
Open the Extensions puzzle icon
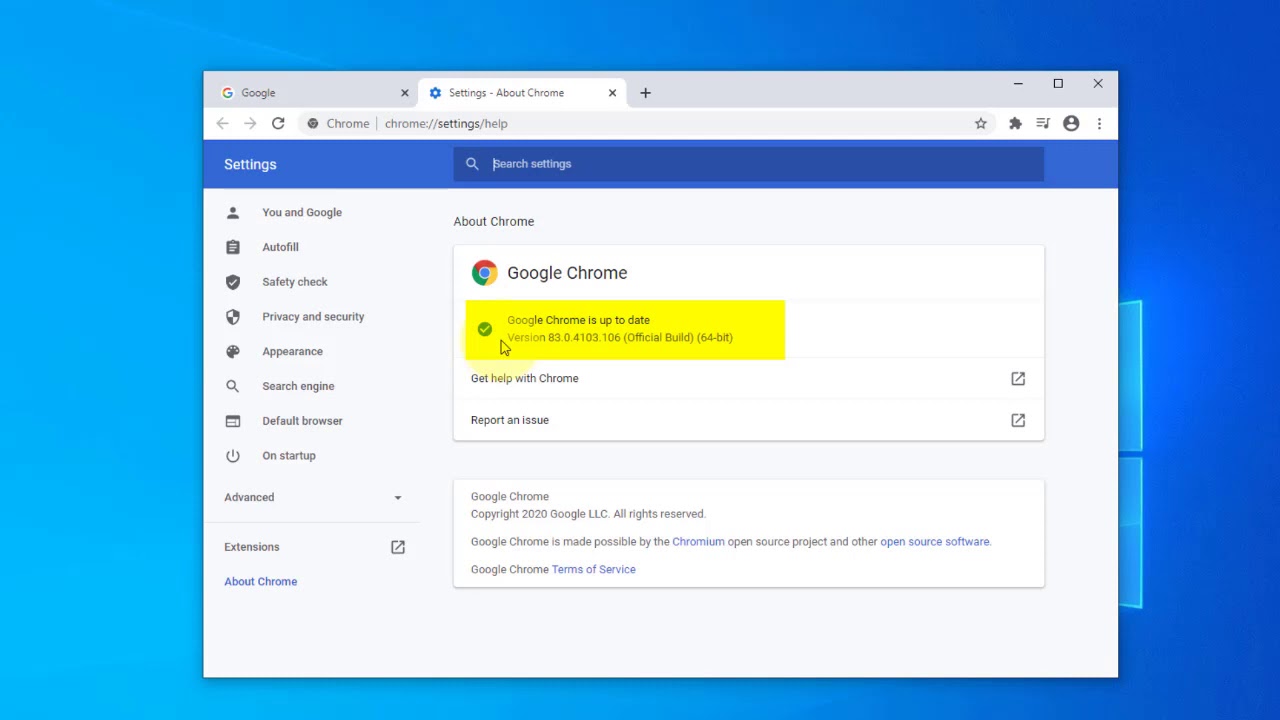pos(1015,124)
